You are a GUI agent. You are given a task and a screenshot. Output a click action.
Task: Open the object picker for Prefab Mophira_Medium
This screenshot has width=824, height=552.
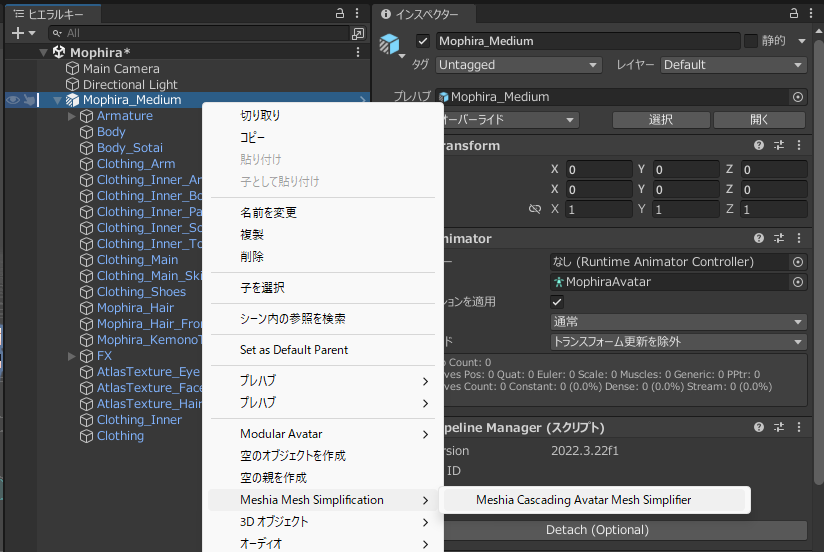[x=798, y=97]
